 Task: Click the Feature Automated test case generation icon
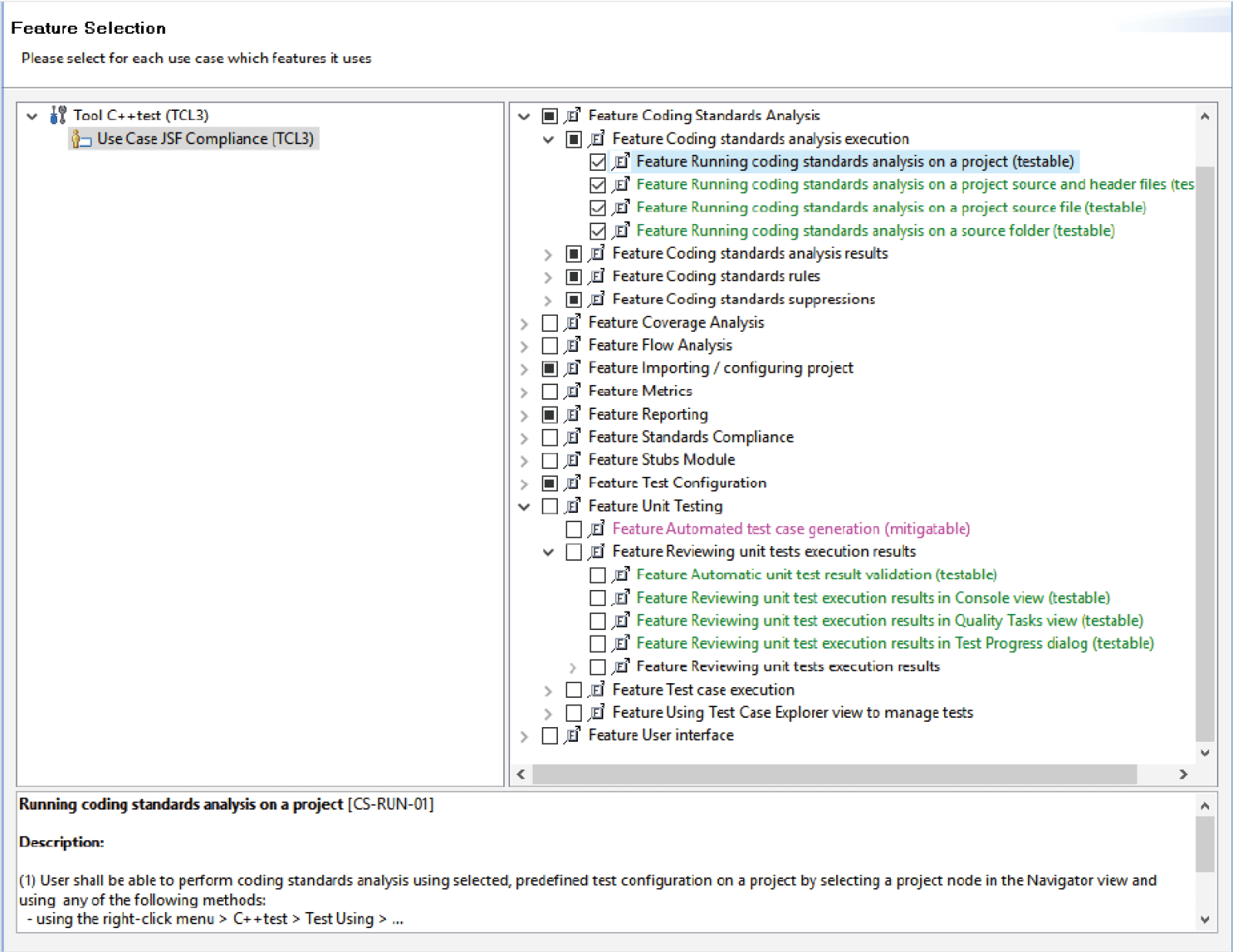[596, 529]
